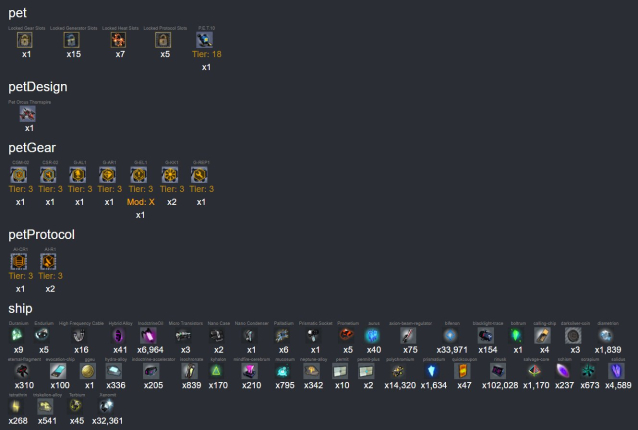Pick the Micro Transistors item
The image size is (638, 430).
(x=185, y=336)
